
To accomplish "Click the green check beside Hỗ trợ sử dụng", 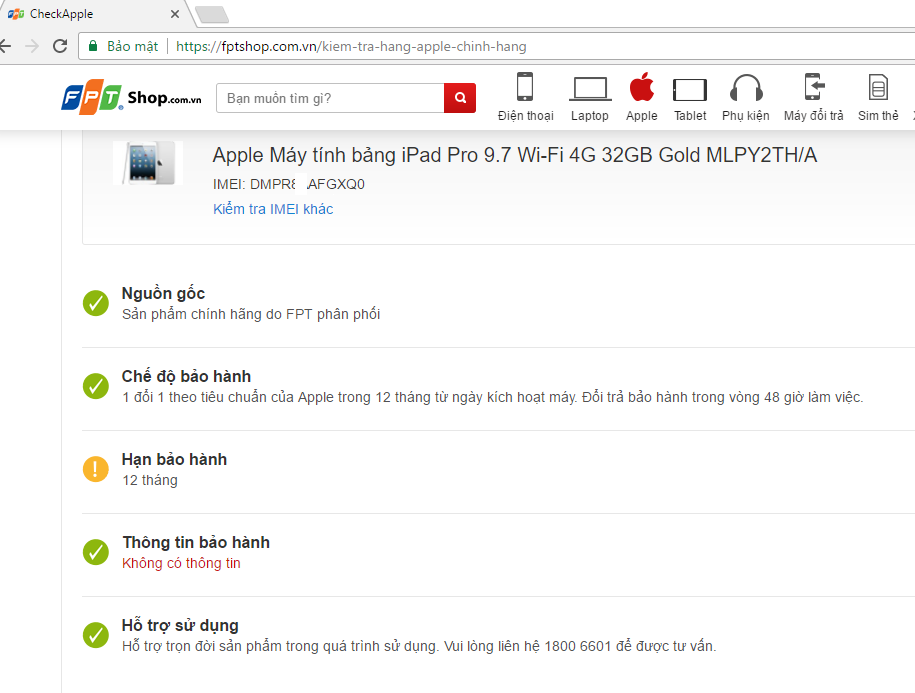I will coord(96,635).
